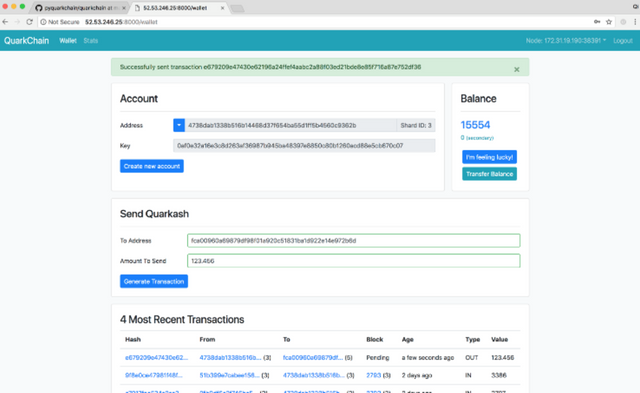The image size is (640, 393).
Task: Click Transfer Balance button
Action: [x=489, y=174]
